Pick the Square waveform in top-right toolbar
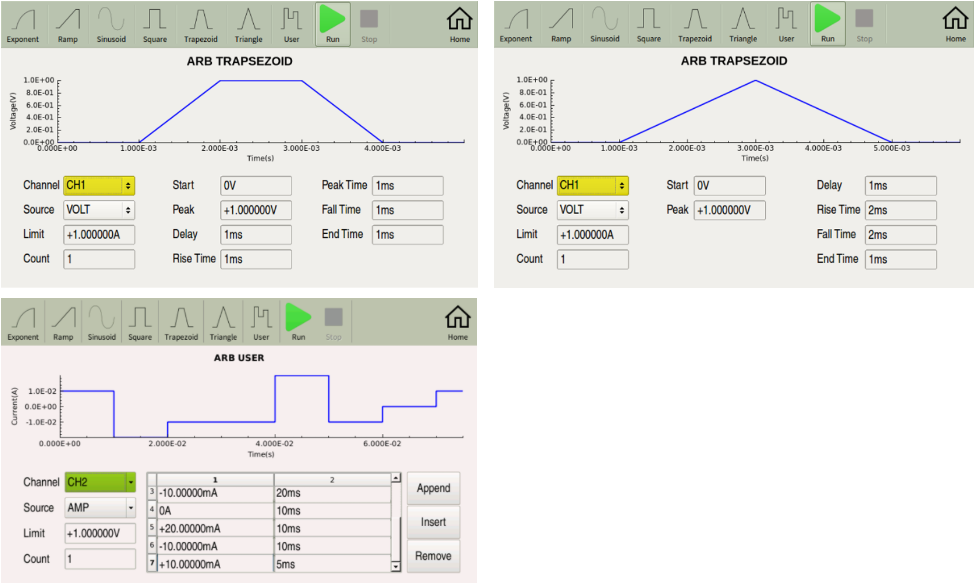This screenshot has height=583, width=974. point(649,25)
